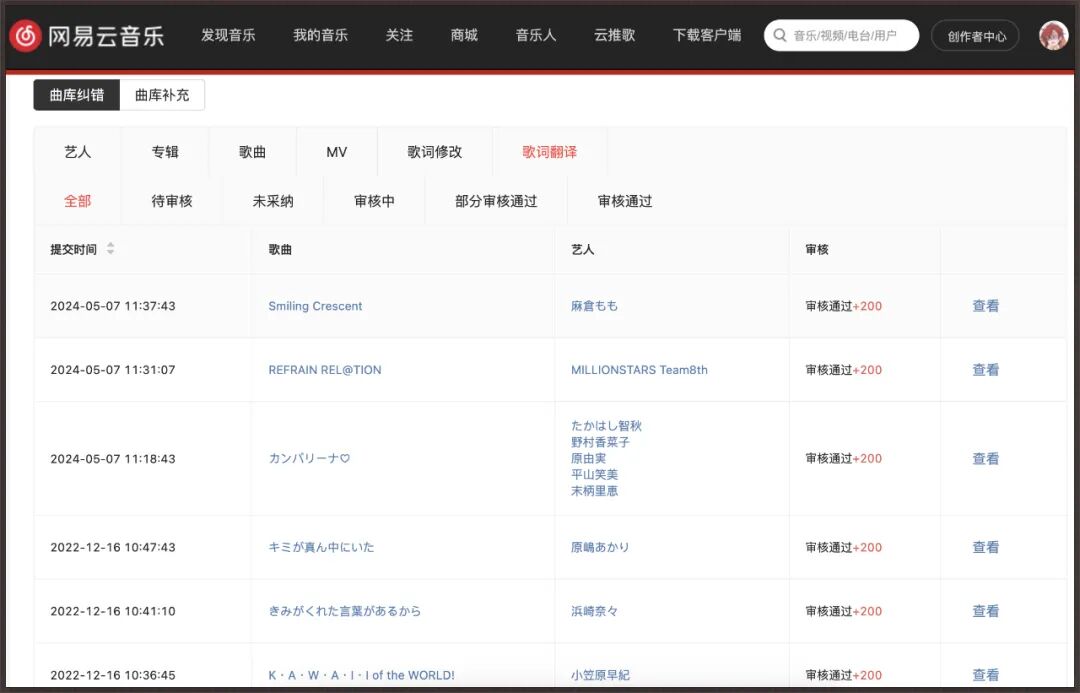This screenshot has height=693, width=1080.
Task: Filter by 未采纳 status
Action: point(273,201)
